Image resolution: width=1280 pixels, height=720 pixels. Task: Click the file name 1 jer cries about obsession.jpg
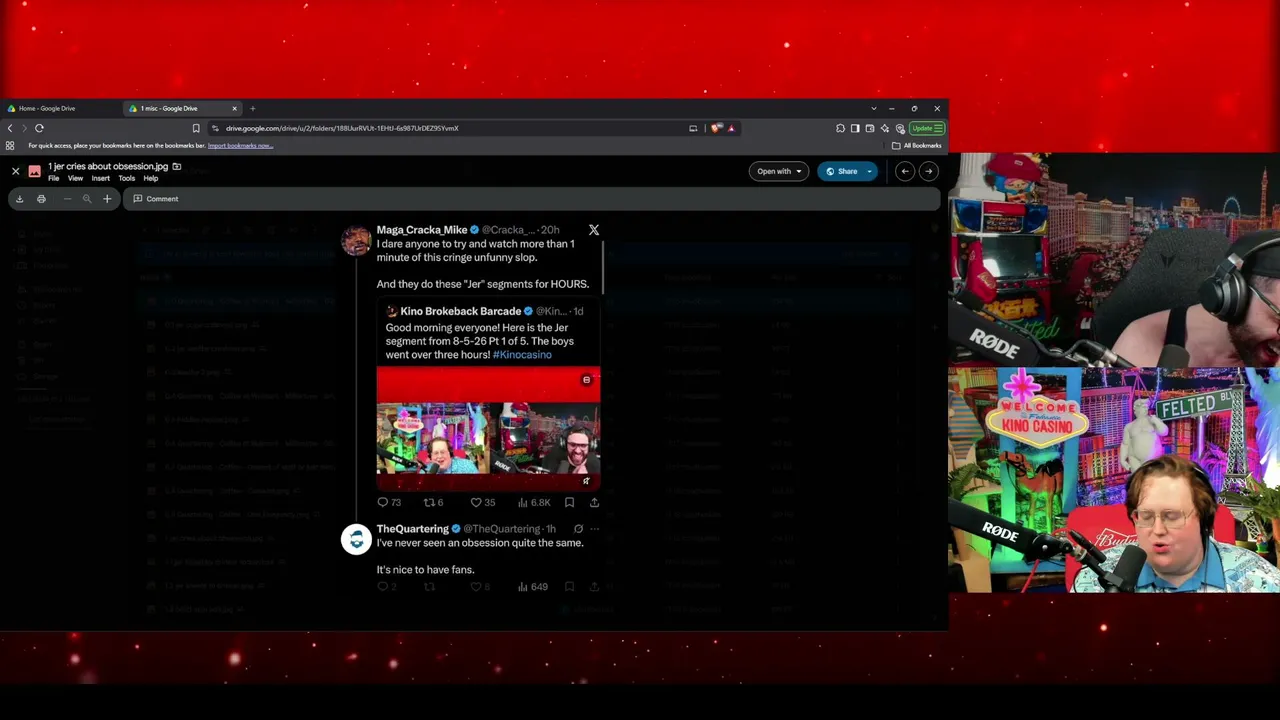click(x=108, y=166)
